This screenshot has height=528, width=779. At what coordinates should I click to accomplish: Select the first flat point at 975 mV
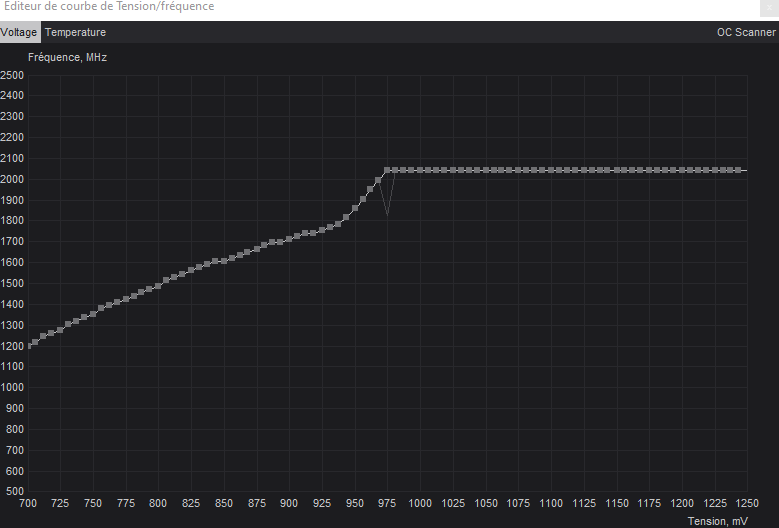[388, 170]
